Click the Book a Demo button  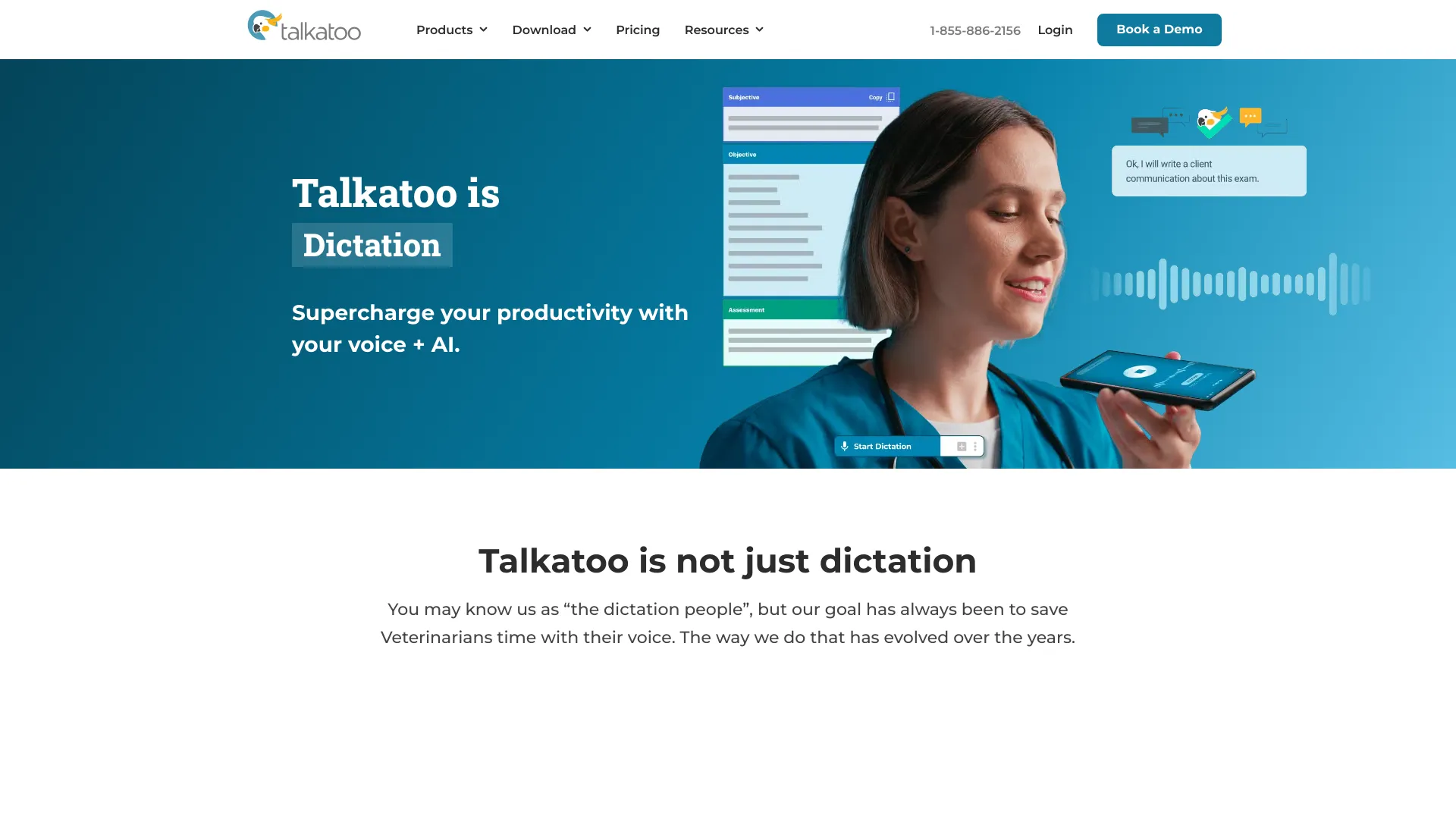coord(1159,29)
